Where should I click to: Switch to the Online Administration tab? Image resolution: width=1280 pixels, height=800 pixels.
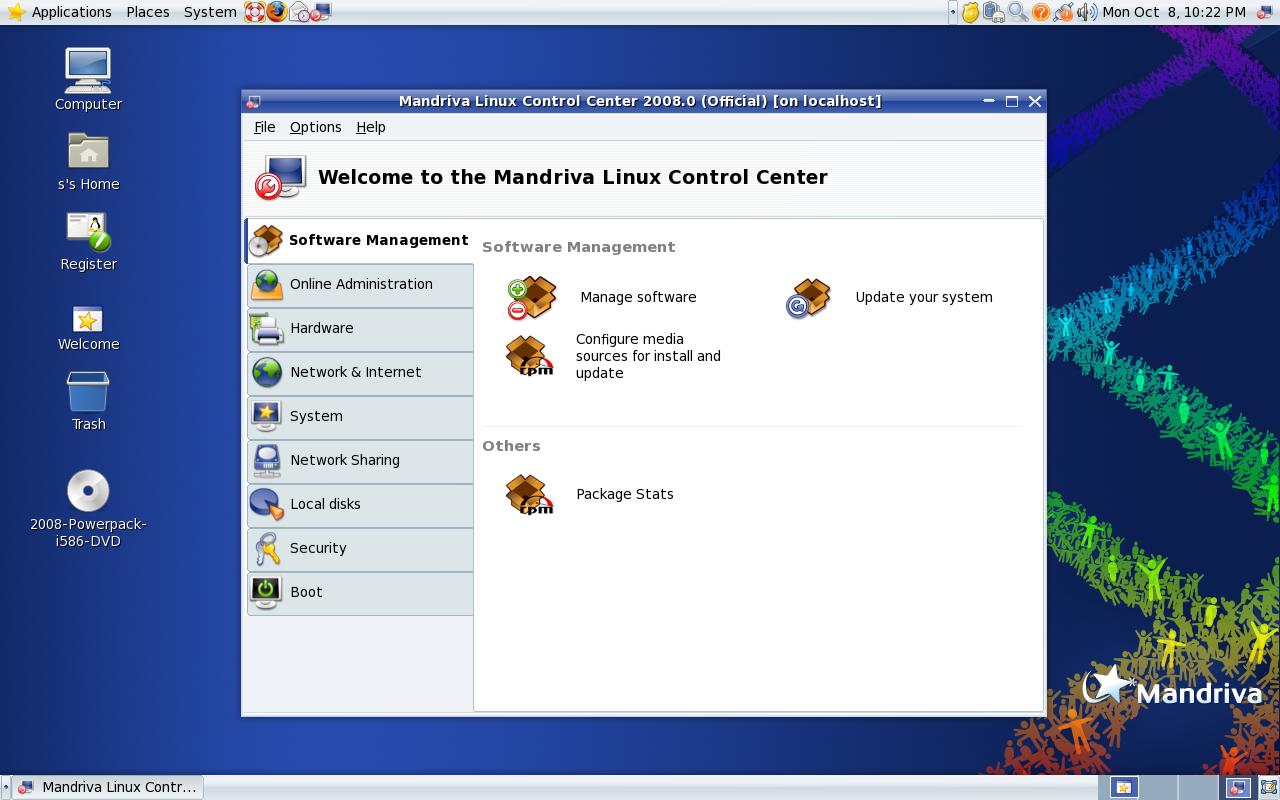point(360,285)
